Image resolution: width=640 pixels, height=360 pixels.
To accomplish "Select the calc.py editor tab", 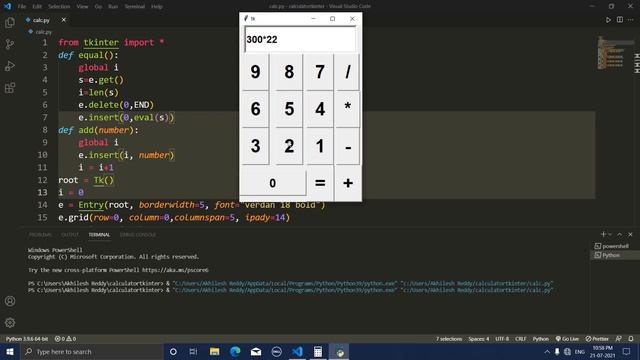I will [x=45, y=20].
